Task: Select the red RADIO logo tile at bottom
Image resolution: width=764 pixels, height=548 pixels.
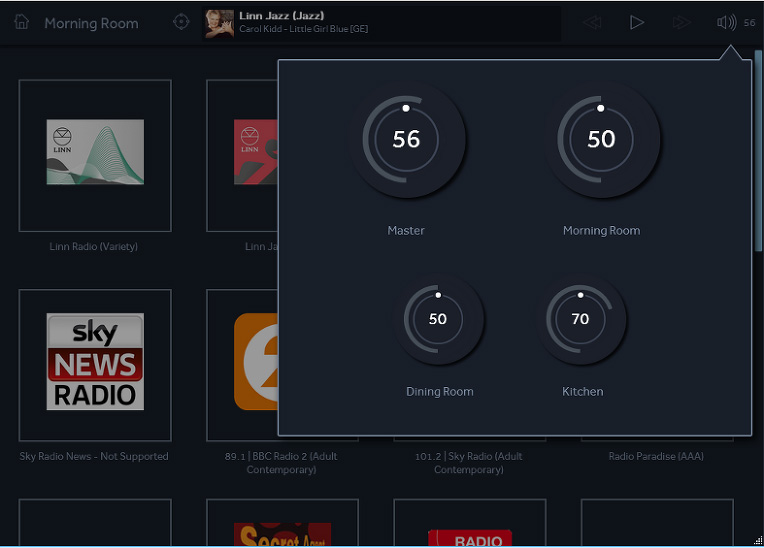Action: point(470,522)
